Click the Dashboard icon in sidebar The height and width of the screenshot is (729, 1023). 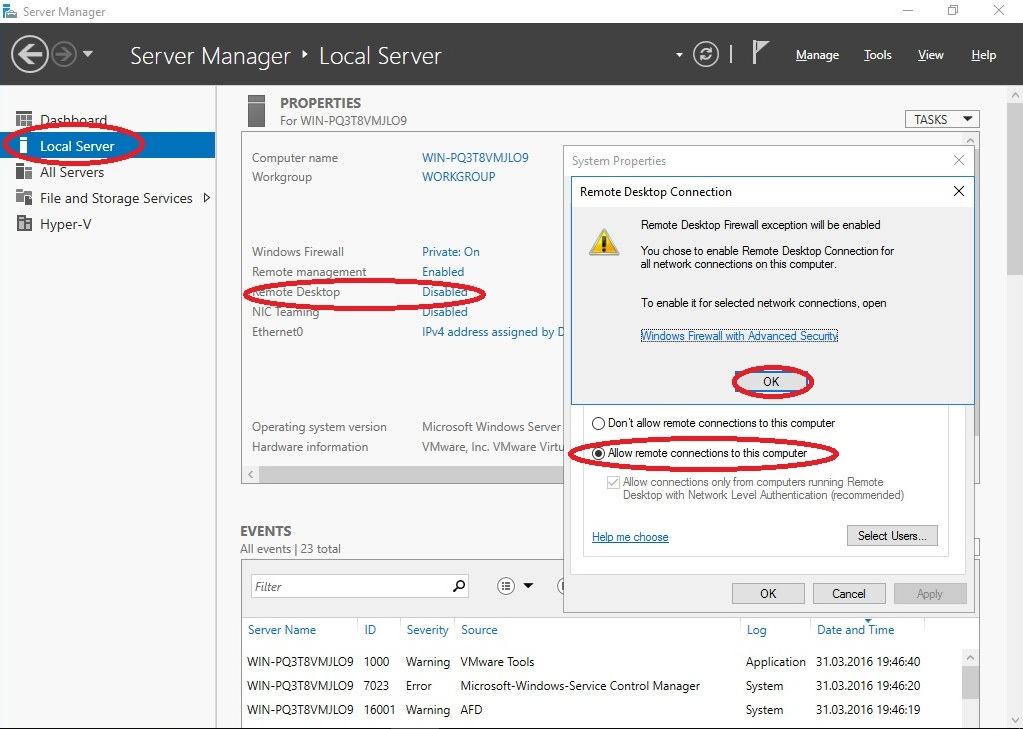click(x=24, y=120)
